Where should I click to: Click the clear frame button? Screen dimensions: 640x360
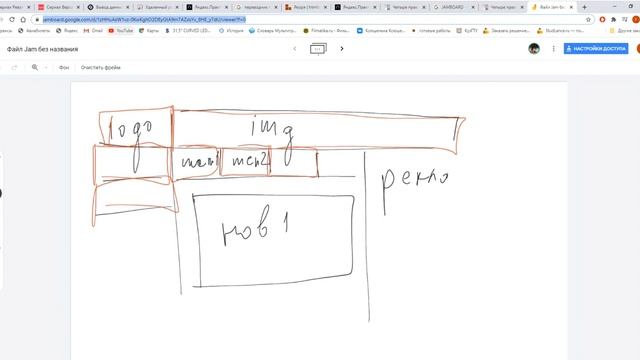(x=101, y=67)
